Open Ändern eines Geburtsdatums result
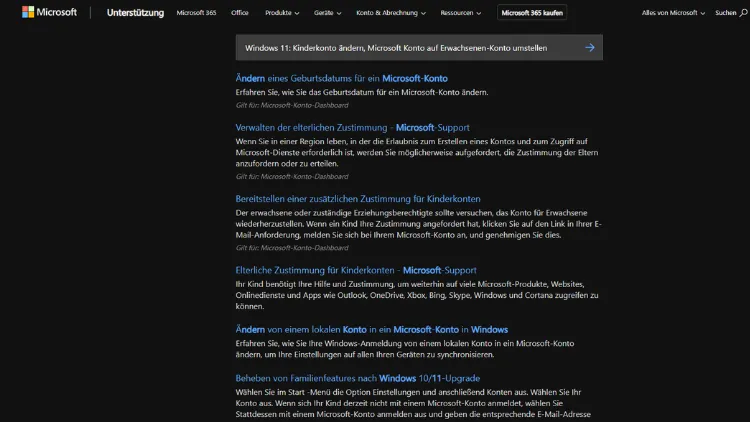This screenshot has height=422, width=750. pos(342,78)
